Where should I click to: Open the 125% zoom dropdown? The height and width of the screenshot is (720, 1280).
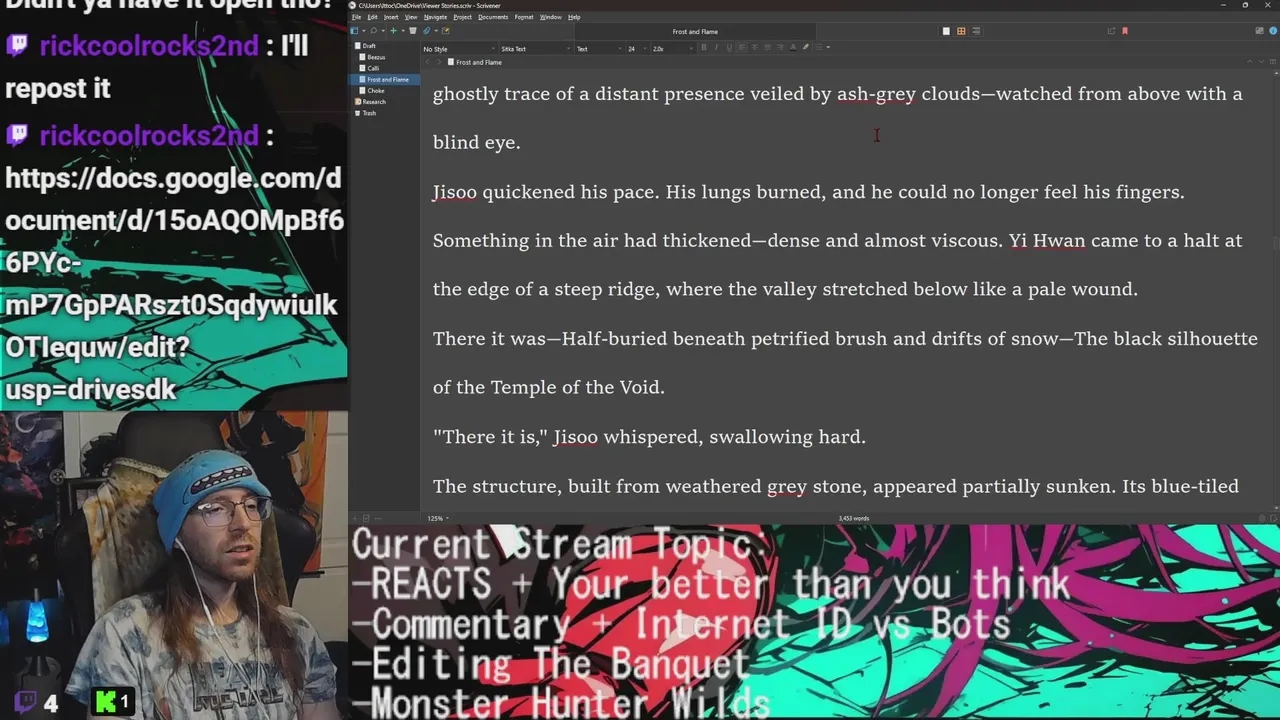pos(437,518)
